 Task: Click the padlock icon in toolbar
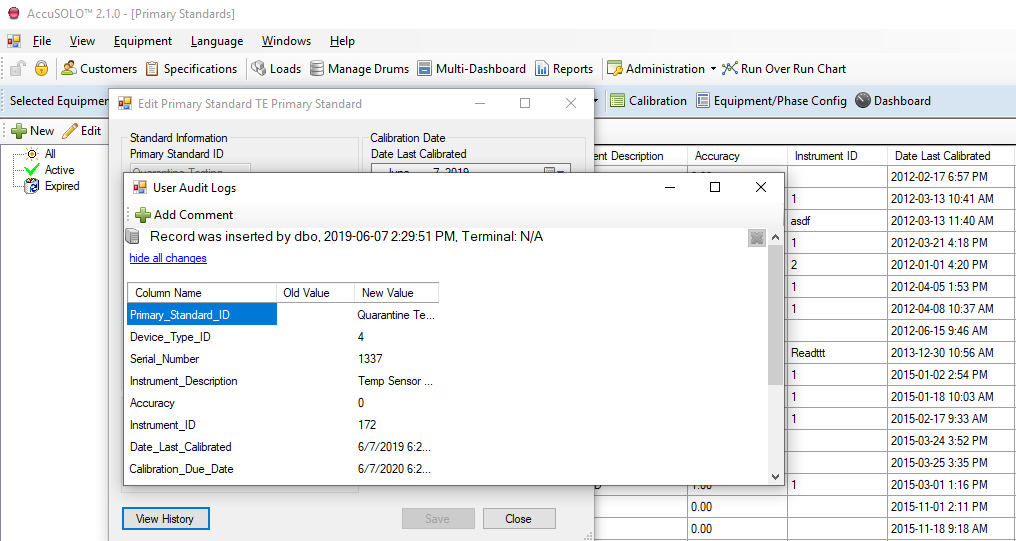click(x=41, y=69)
